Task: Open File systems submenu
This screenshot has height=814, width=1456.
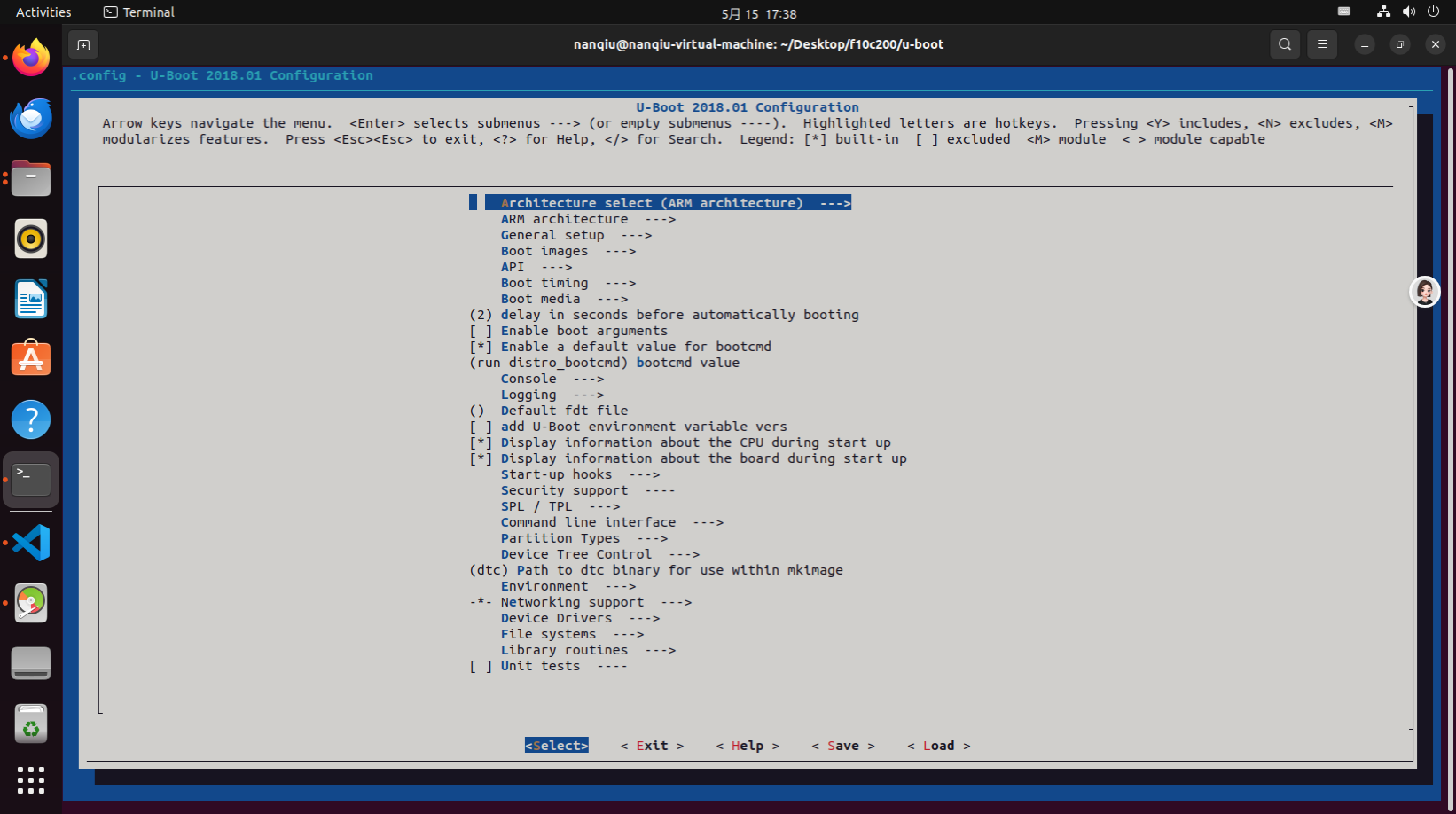Action: coord(572,634)
